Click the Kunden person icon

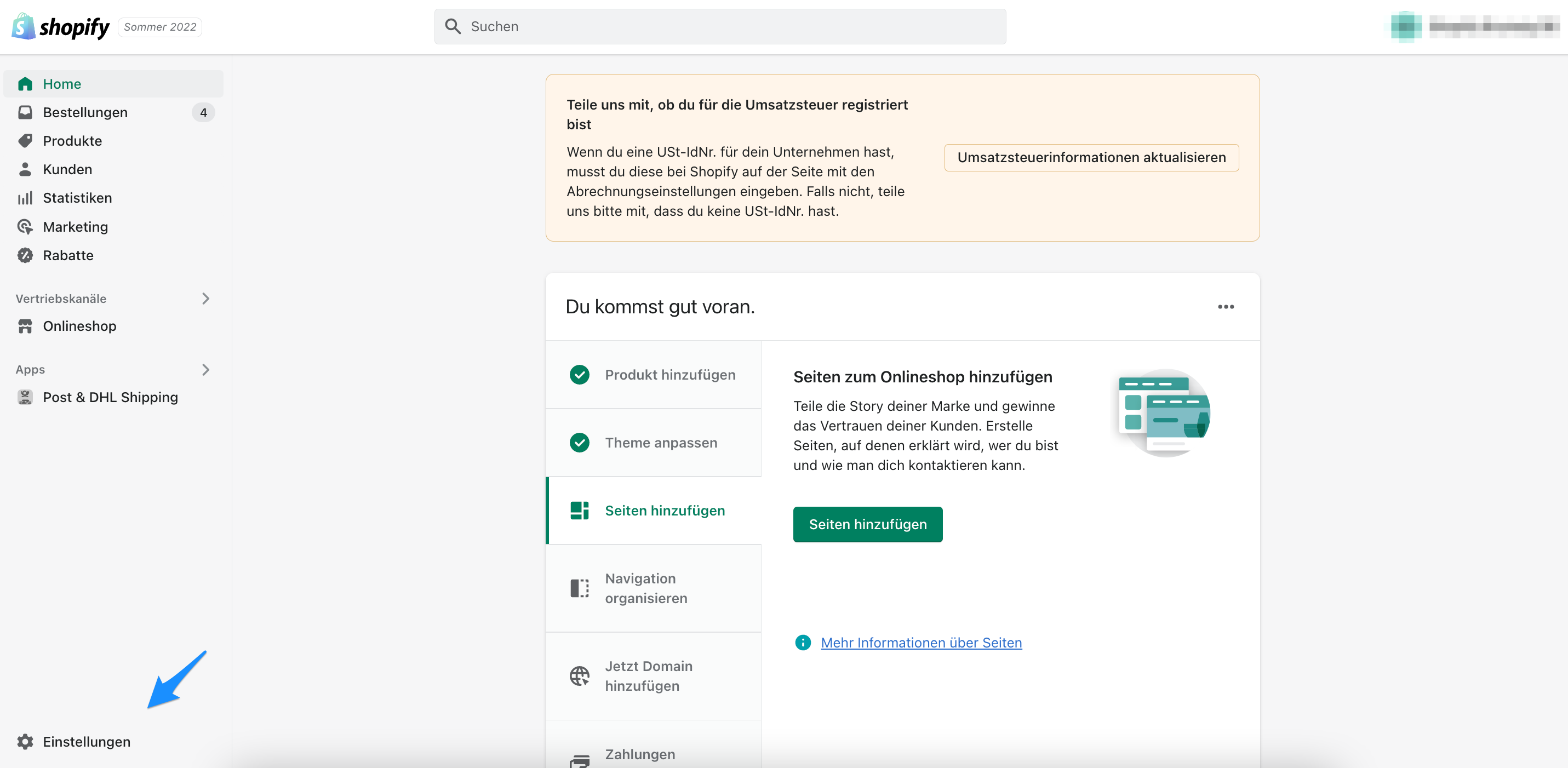(x=25, y=169)
